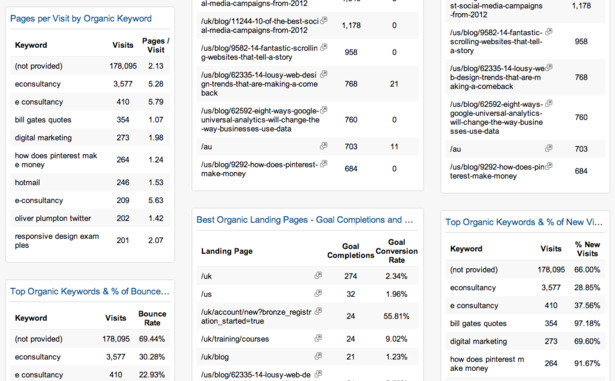The height and width of the screenshot is (381, 615).
Task: Open Pages per Visit by Organic Keyword widget title
Action: coord(81,18)
